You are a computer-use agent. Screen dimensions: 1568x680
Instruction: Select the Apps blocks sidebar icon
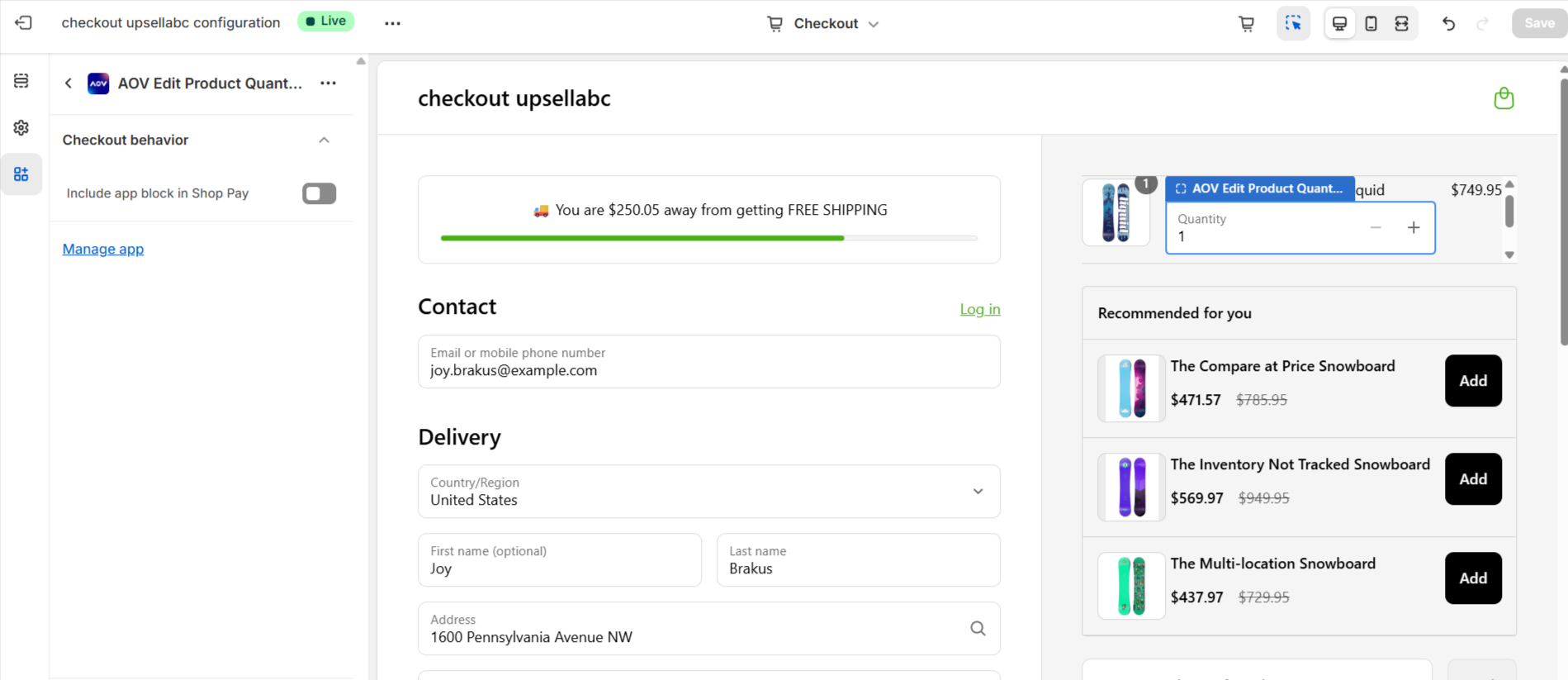21,174
